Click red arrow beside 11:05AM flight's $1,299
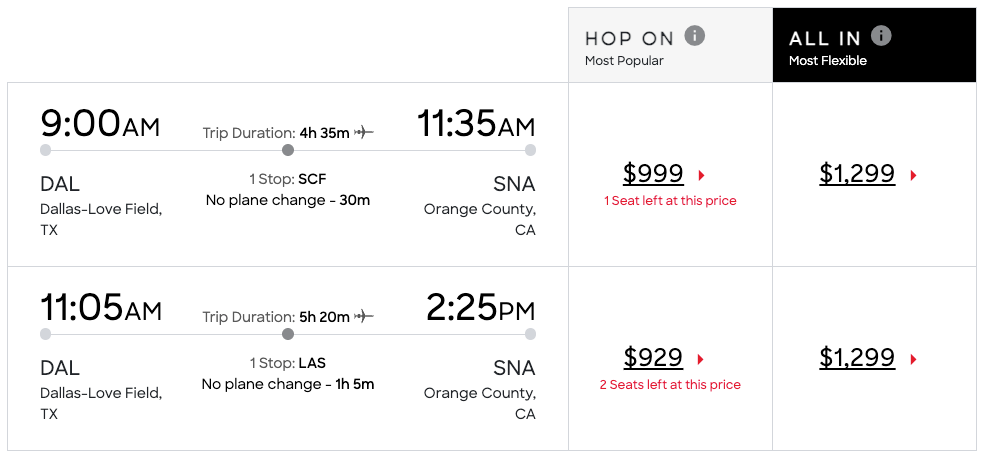 point(913,359)
